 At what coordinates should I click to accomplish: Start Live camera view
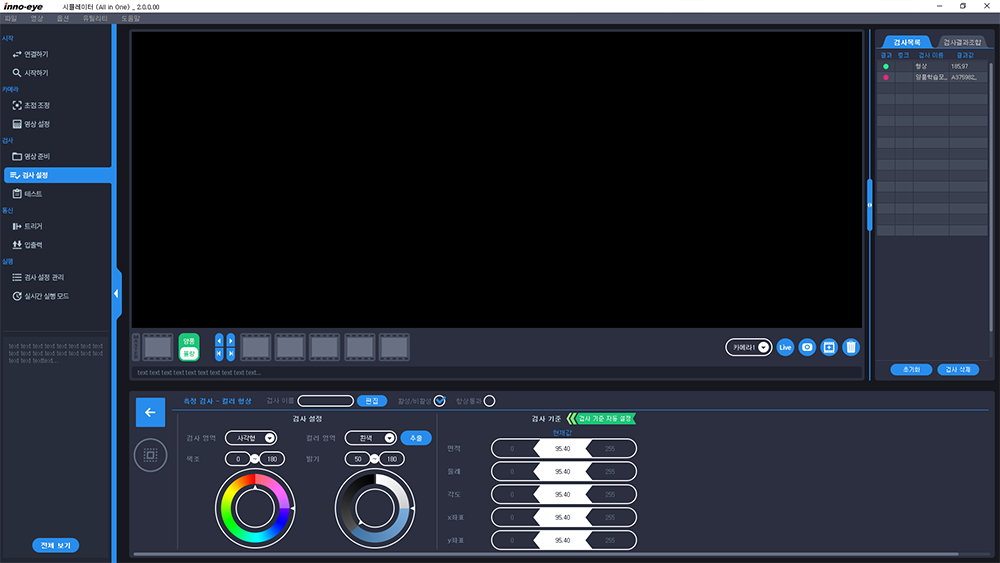[x=785, y=347]
